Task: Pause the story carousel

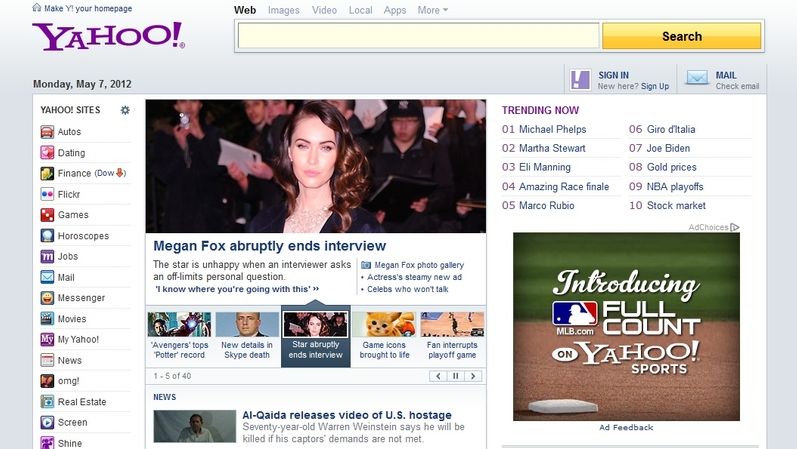Action: point(455,376)
